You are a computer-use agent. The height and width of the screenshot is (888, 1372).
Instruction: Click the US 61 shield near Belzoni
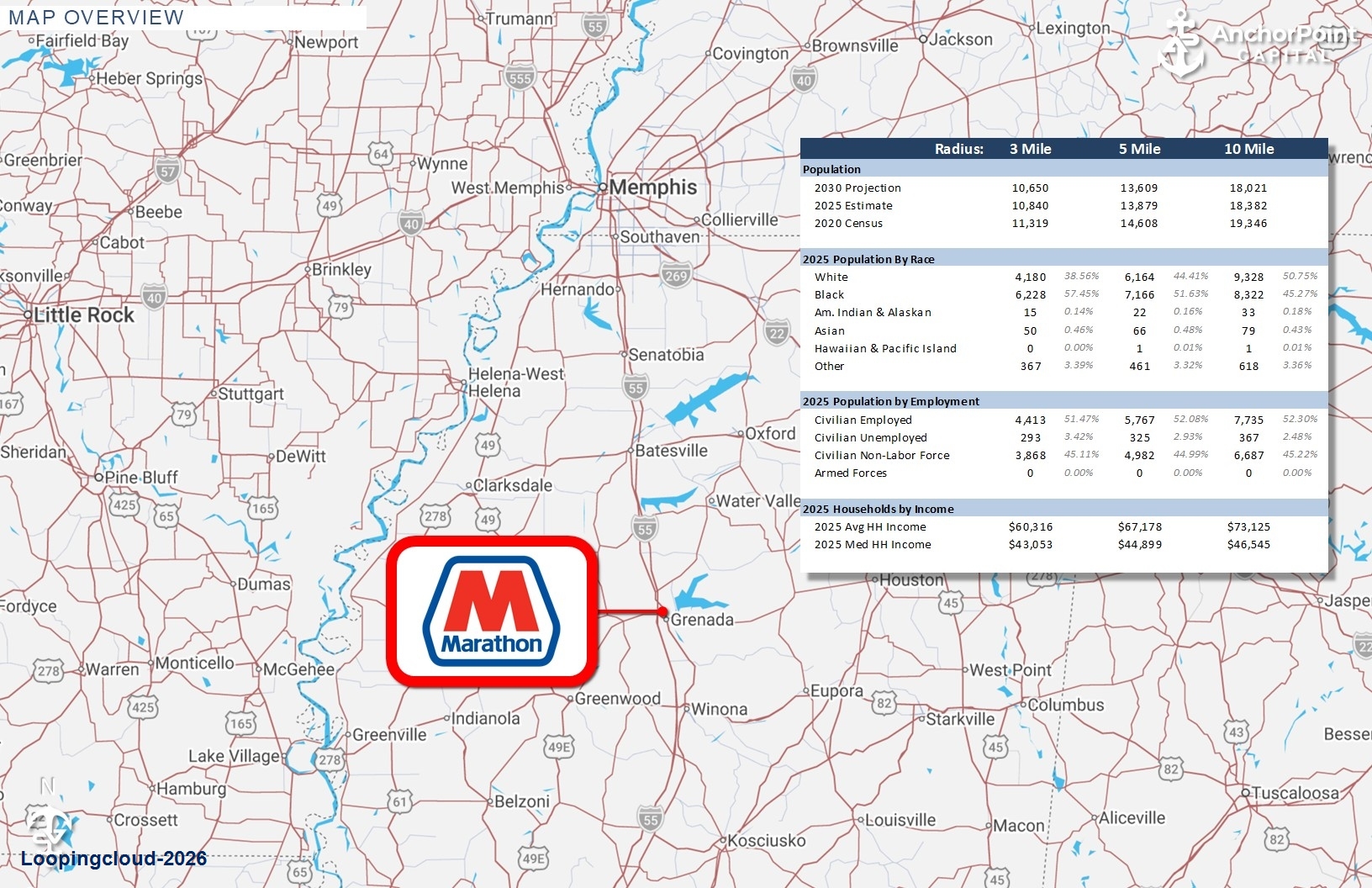pyautogui.click(x=400, y=801)
